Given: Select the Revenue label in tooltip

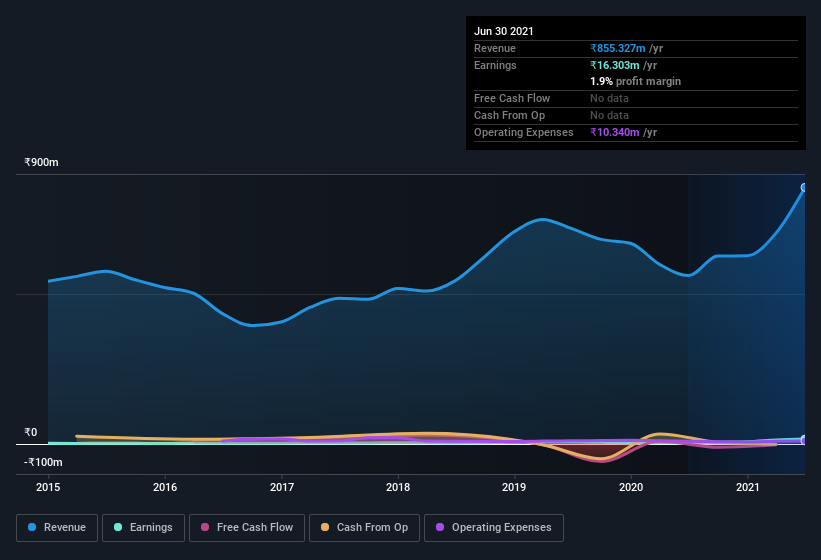Looking at the screenshot, I should pos(495,48).
